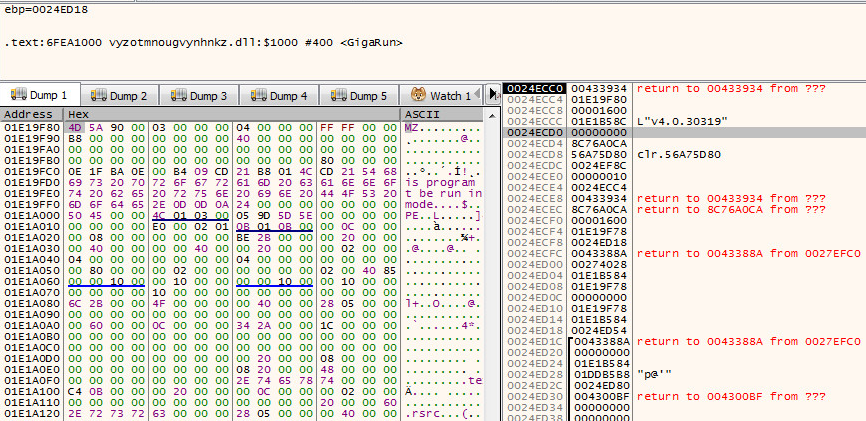Select stack address 0024ED18
Screen dimensions: 866x421
point(535,330)
